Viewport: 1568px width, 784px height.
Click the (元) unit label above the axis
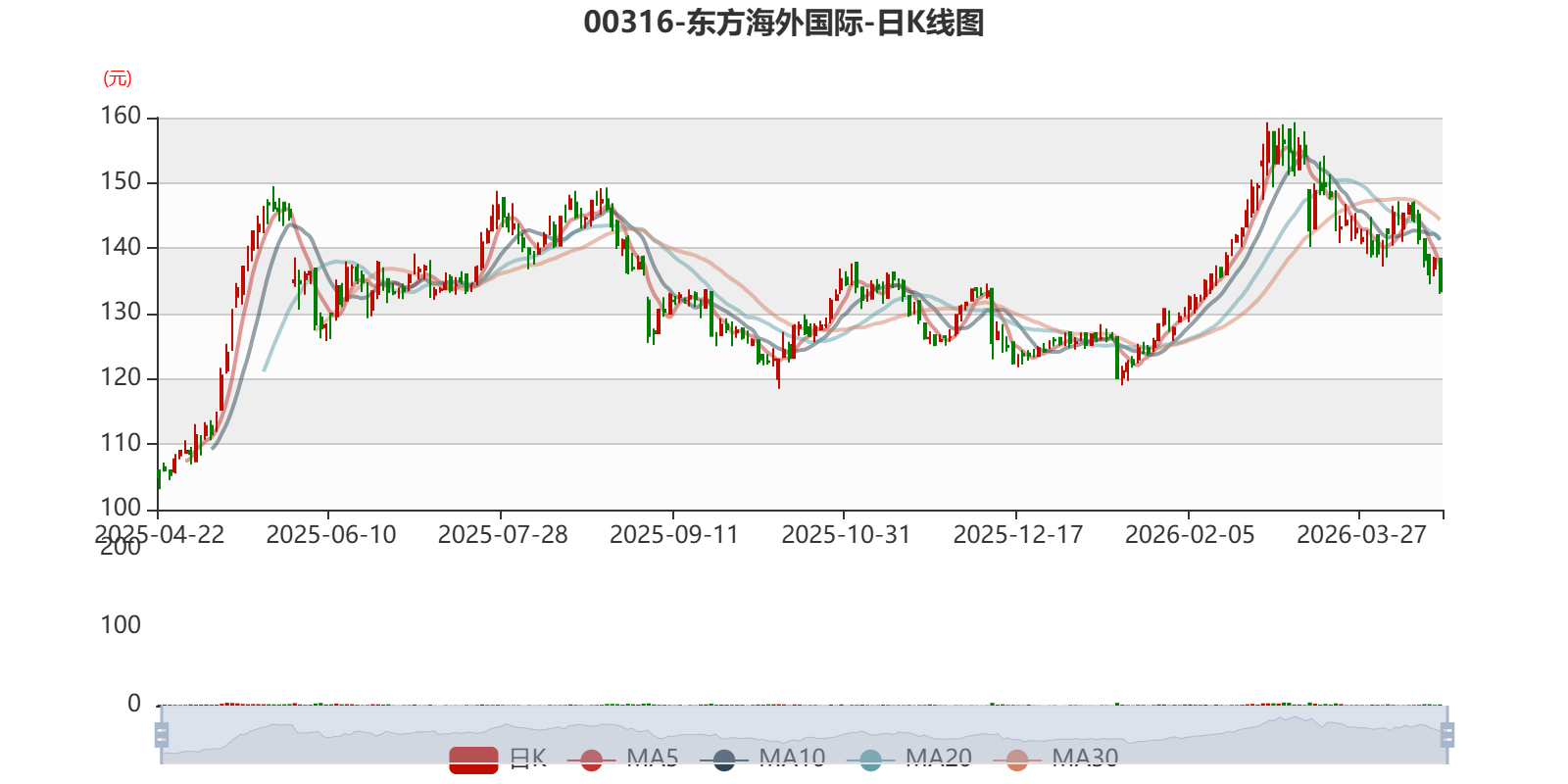point(118,78)
